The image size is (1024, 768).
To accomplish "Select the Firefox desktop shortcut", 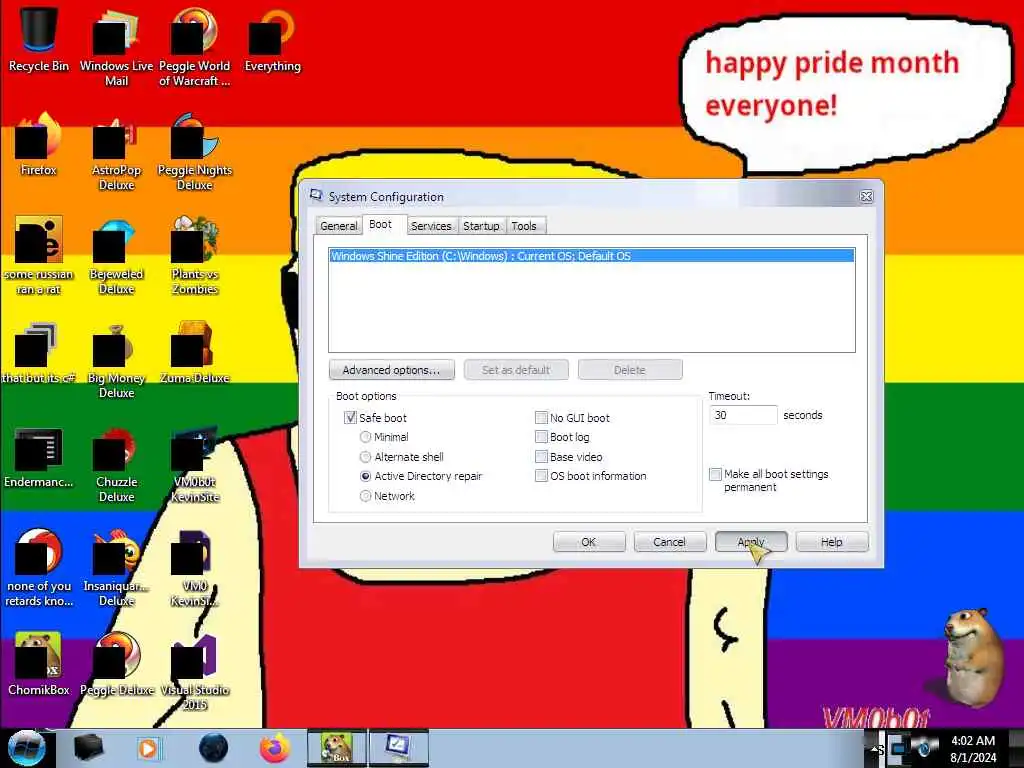I will (x=39, y=144).
